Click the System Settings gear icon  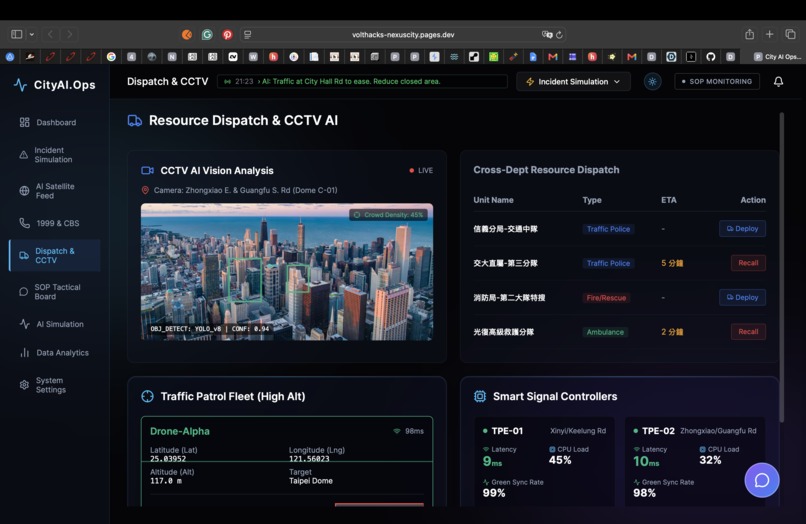[x=24, y=385]
